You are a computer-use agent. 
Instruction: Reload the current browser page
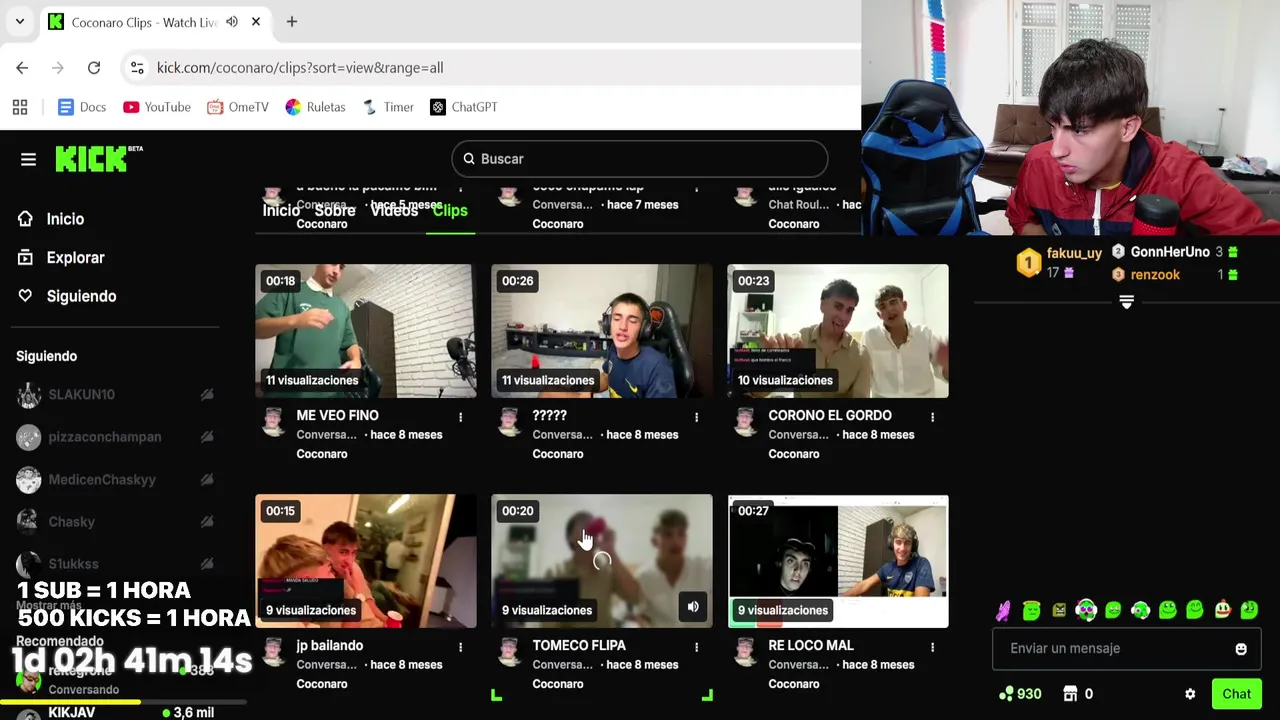tap(94, 68)
